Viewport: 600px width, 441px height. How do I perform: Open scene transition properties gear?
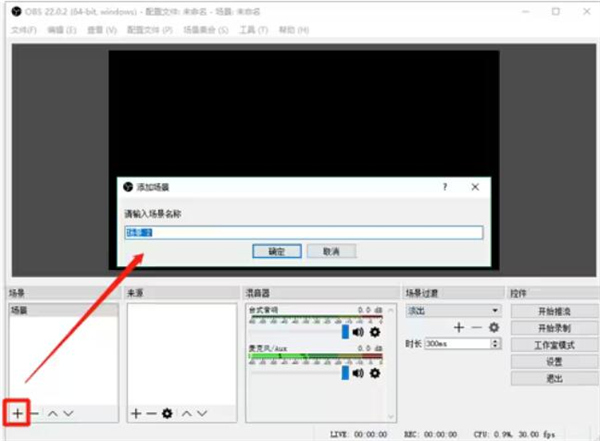[x=493, y=327]
